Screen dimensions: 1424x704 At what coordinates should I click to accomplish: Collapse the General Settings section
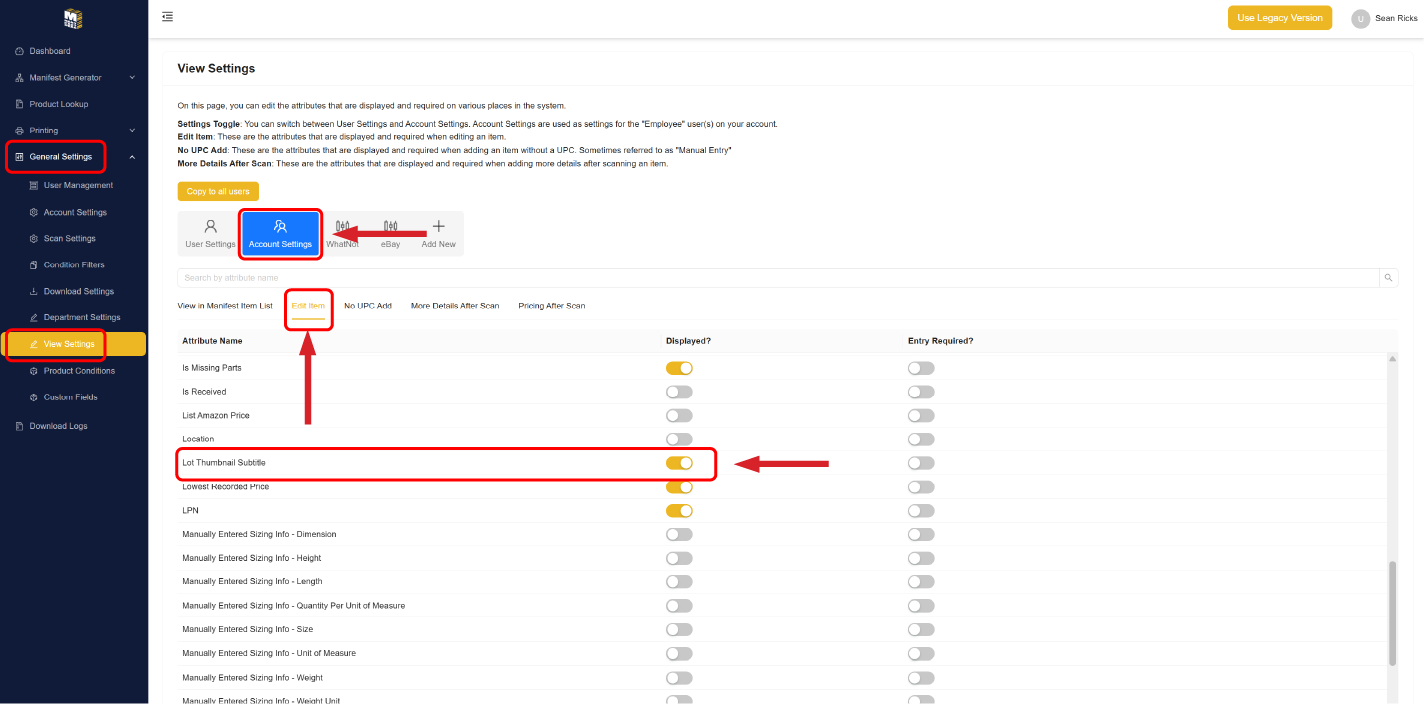pos(132,157)
